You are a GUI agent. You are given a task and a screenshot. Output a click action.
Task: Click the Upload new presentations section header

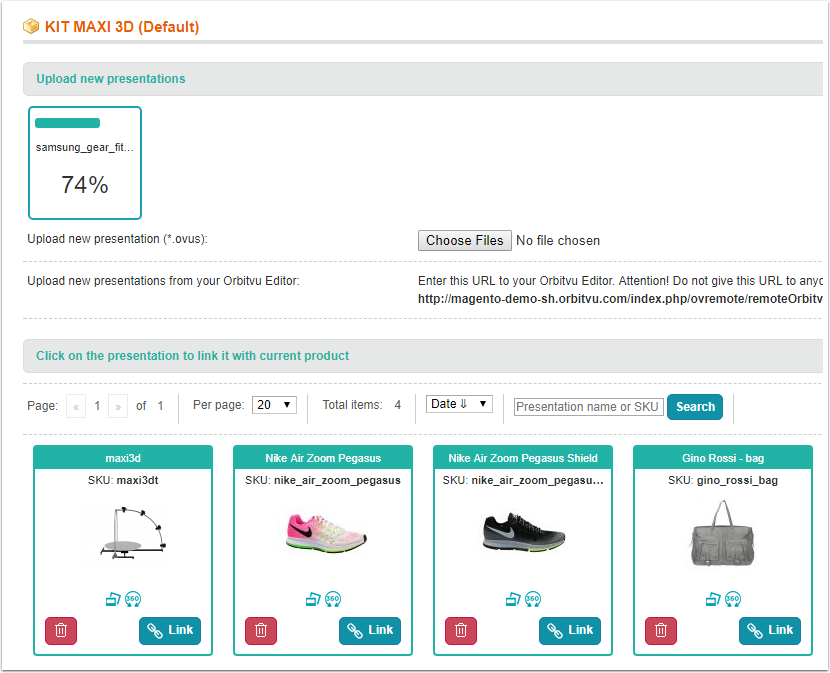(423, 79)
